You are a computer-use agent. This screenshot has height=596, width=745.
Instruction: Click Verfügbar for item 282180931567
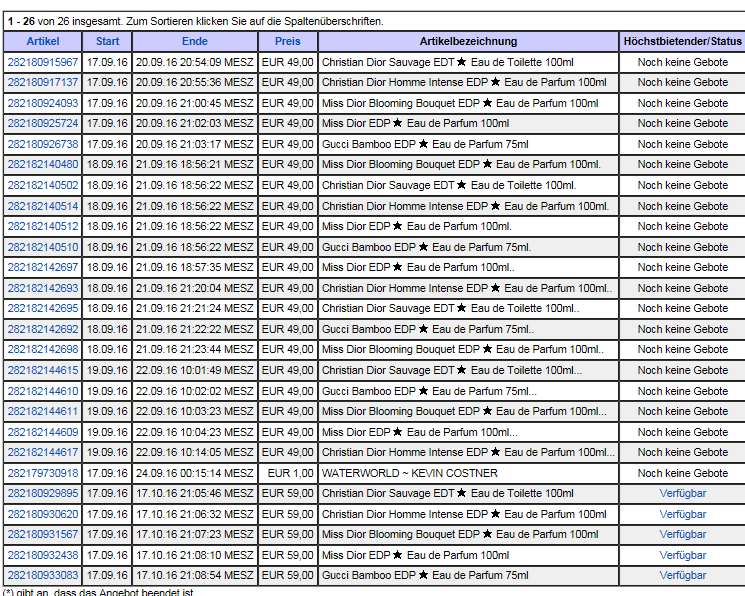pyautogui.click(x=682, y=534)
